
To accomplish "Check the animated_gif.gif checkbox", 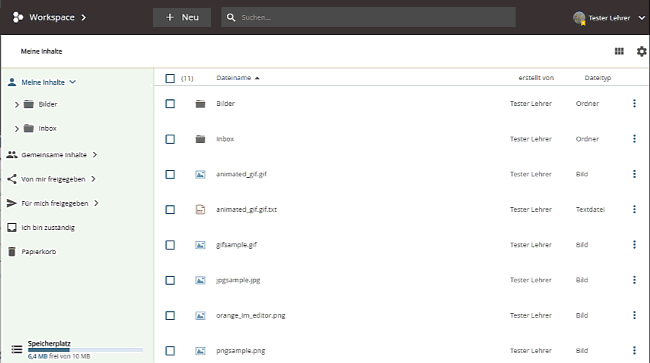I will (170, 174).
